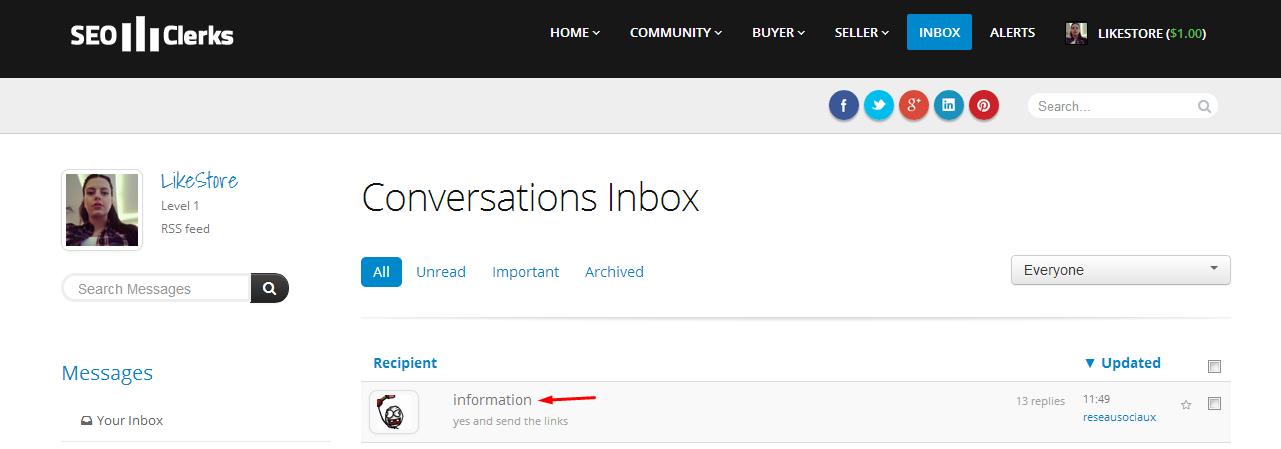This screenshot has width=1281, height=449.
Task: Click the Messages sidebar heading
Action: coord(107,373)
